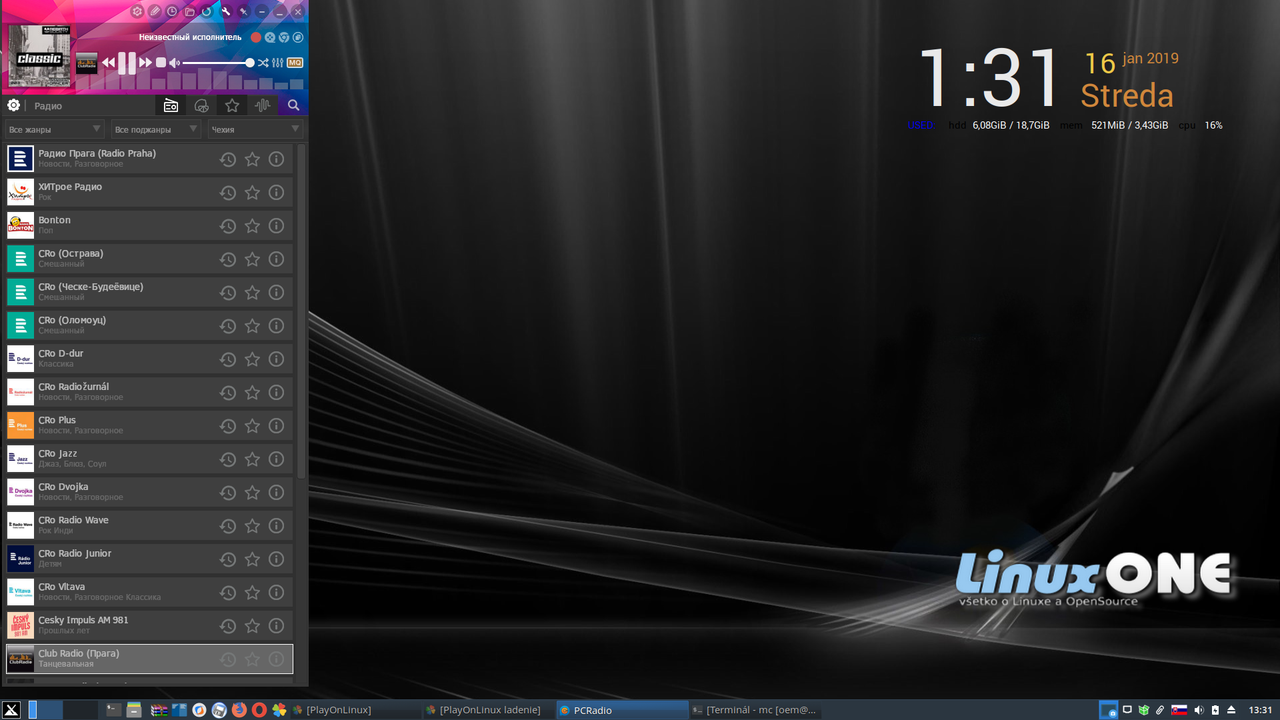Open history for CRo Radiožurnál
The image size is (1280, 720).
[x=228, y=392]
